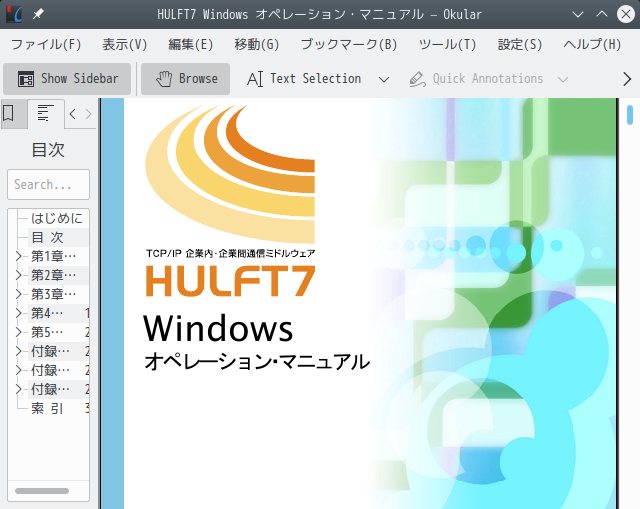Open the ファイル(F) menu
Screen dimensions: 640x509
pos(46,44)
